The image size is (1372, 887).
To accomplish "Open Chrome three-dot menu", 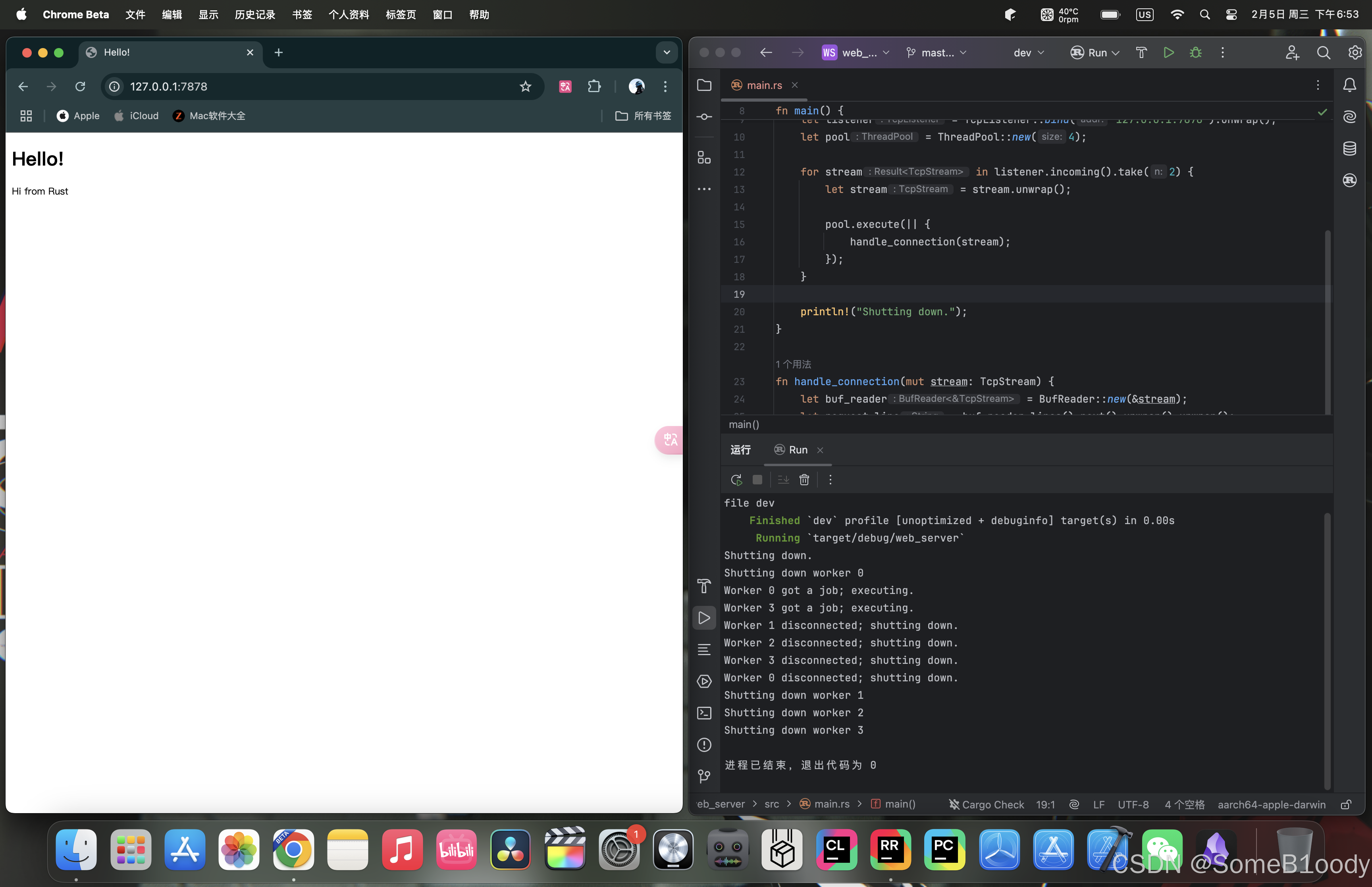I will click(x=665, y=87).
